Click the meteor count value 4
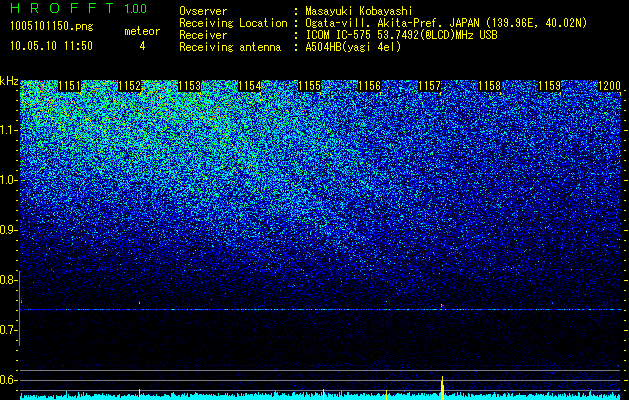 point(142,46)
